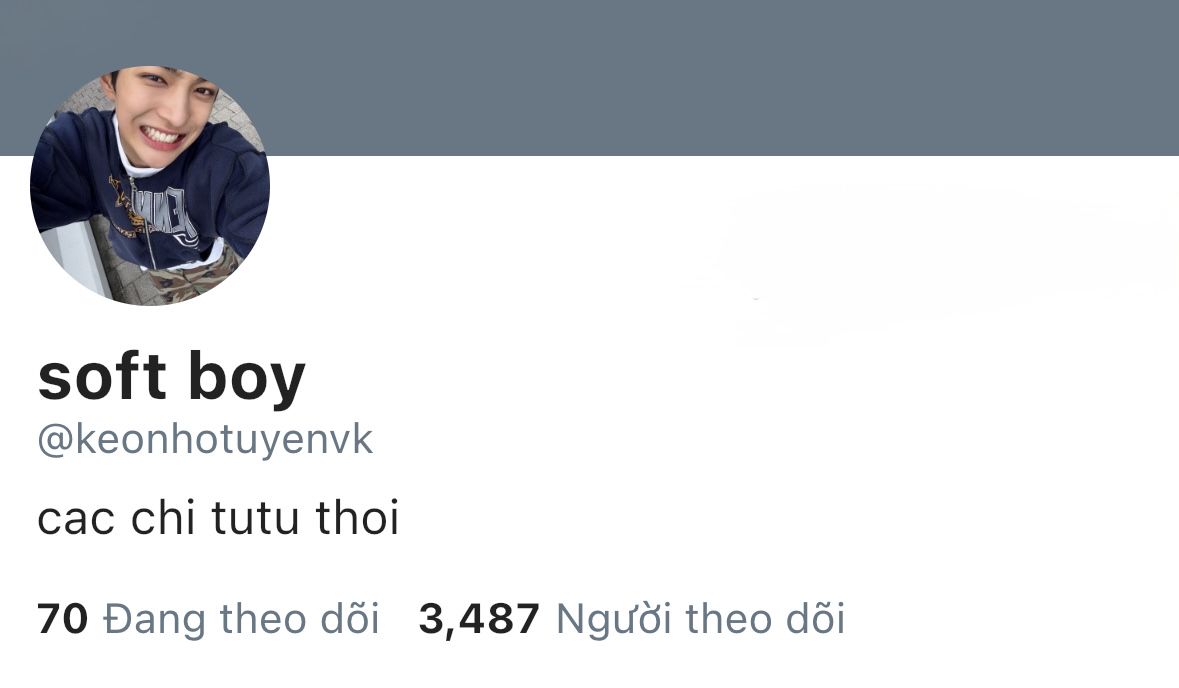Click the follower count number 3,487
Screen dimensions: 1179x688
(x=479, y=620)
